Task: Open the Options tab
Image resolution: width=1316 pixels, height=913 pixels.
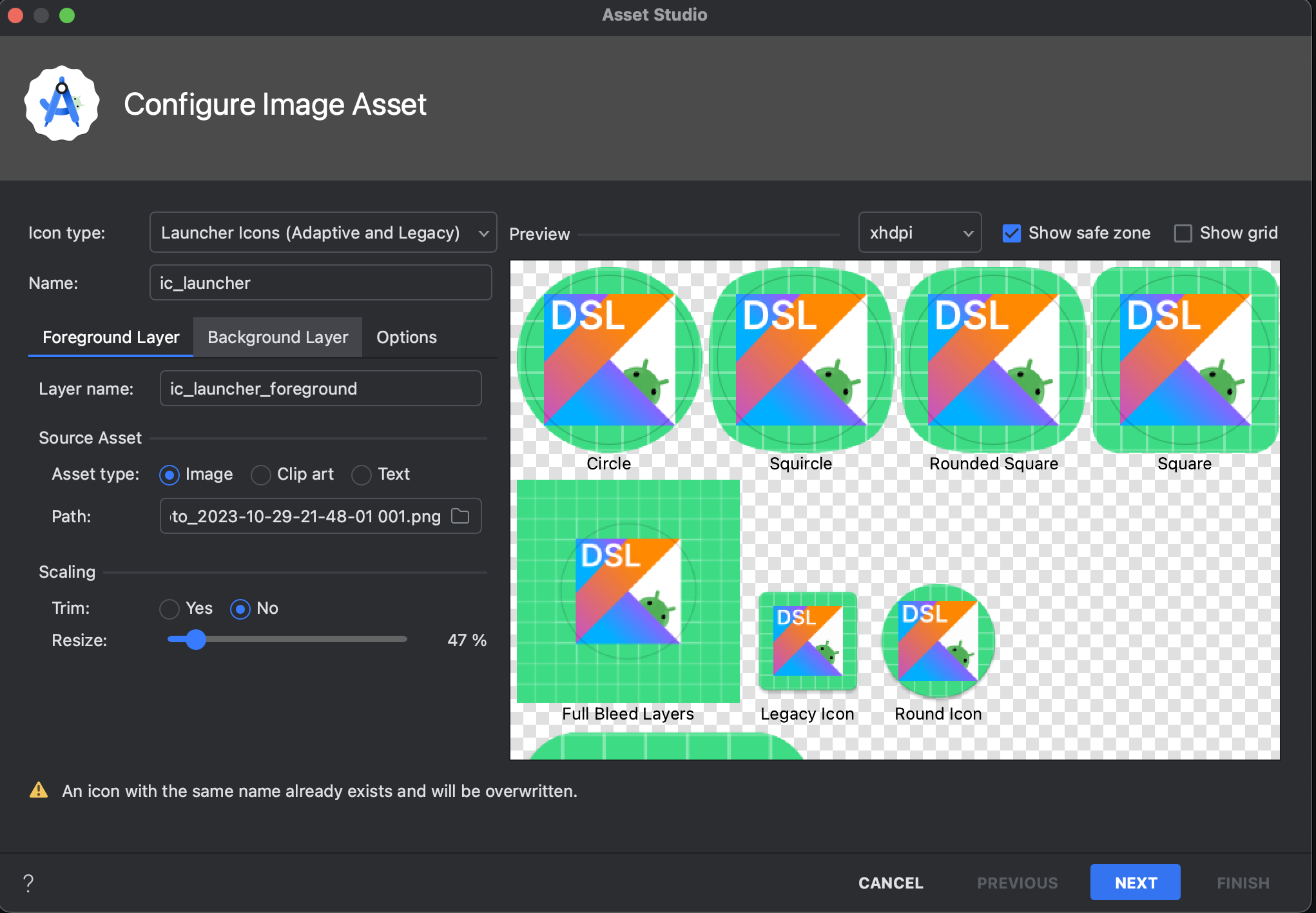Action: 407,337
